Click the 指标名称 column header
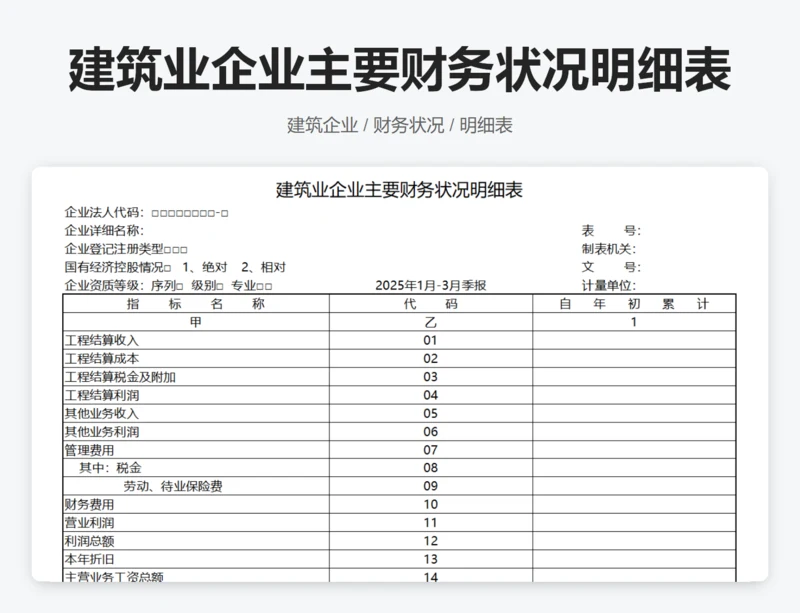800x613 pixels. tap(196, 304)
